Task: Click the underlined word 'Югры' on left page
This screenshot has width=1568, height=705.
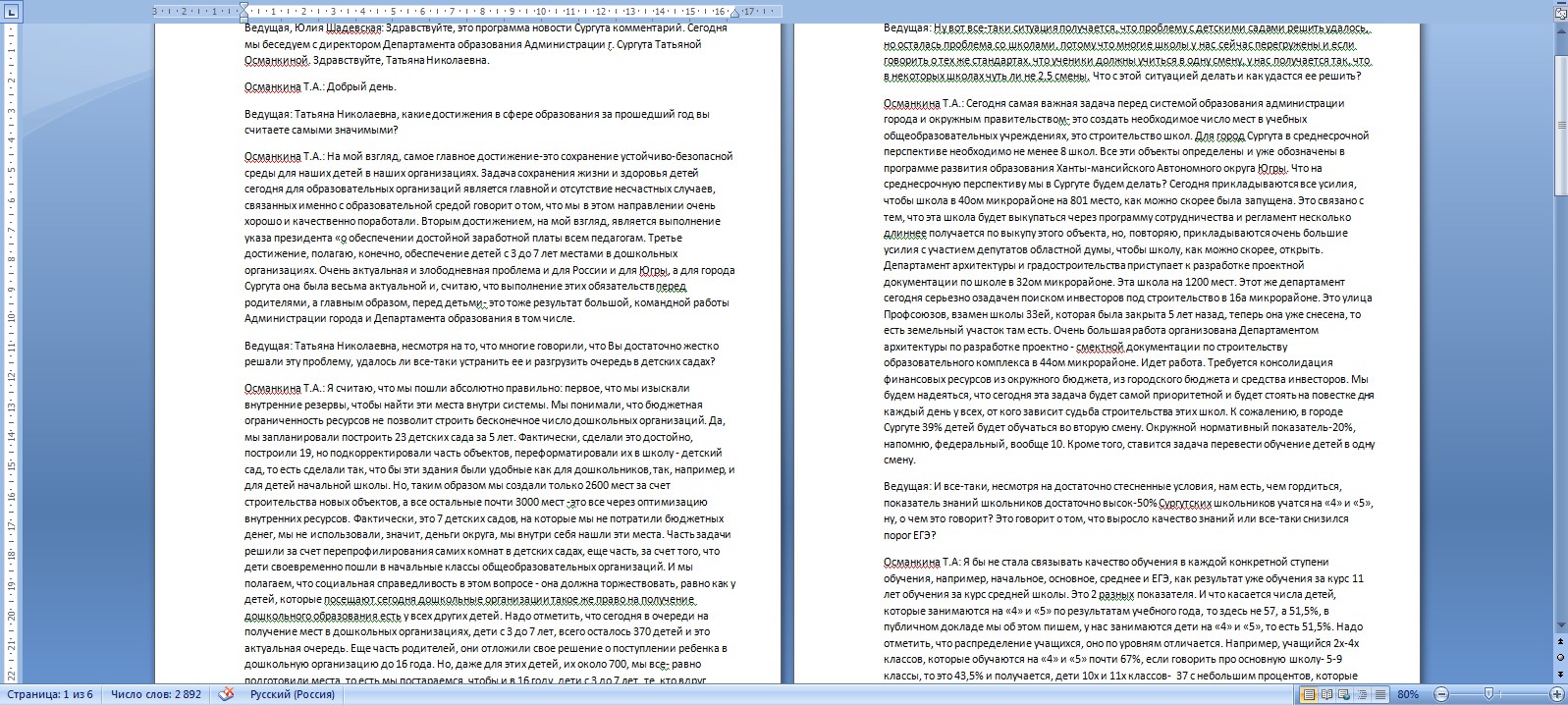Action: tap(653, 270)
